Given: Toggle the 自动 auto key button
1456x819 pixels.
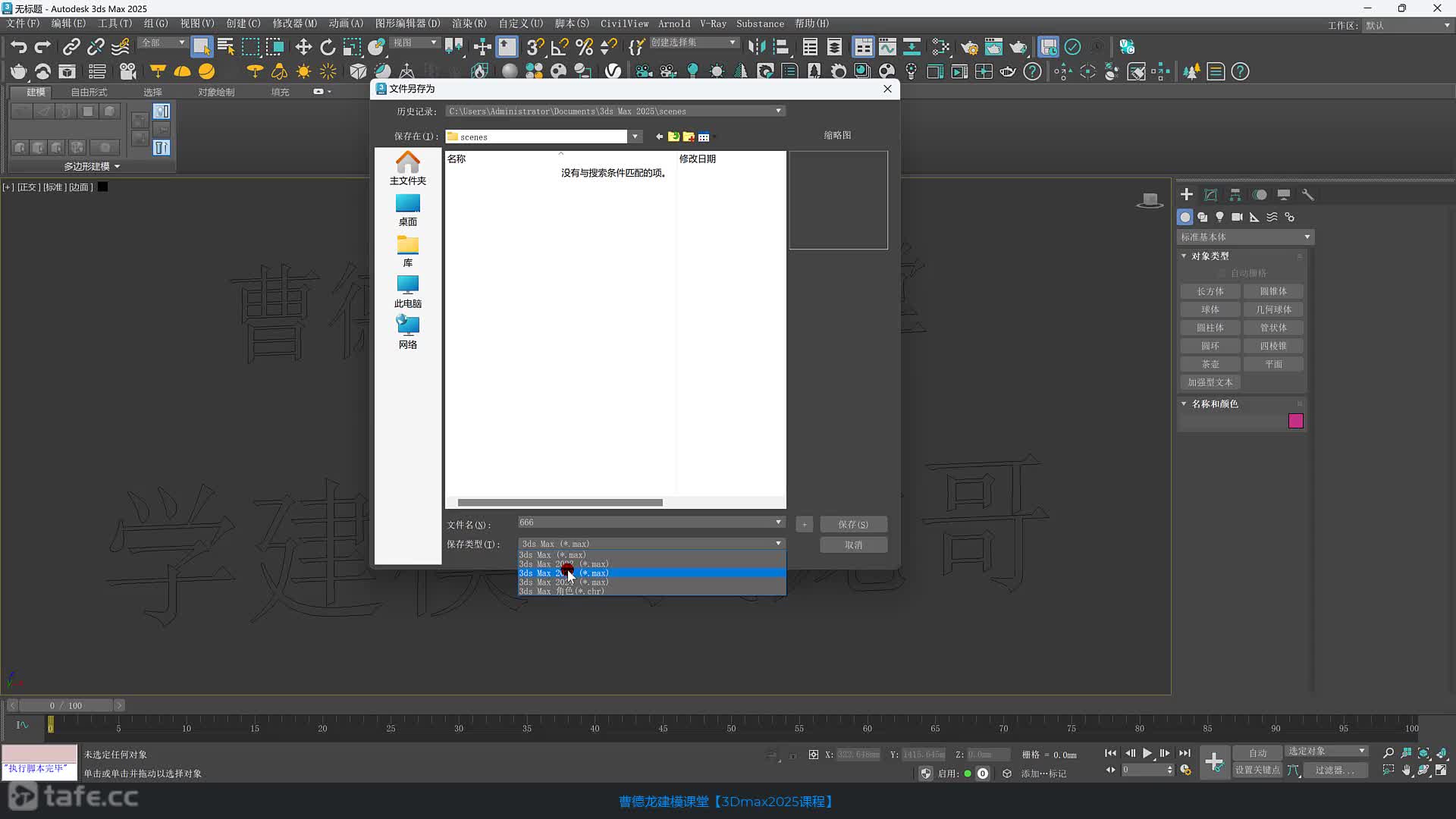Looking at the screenshot, I should coord(1257,752).
